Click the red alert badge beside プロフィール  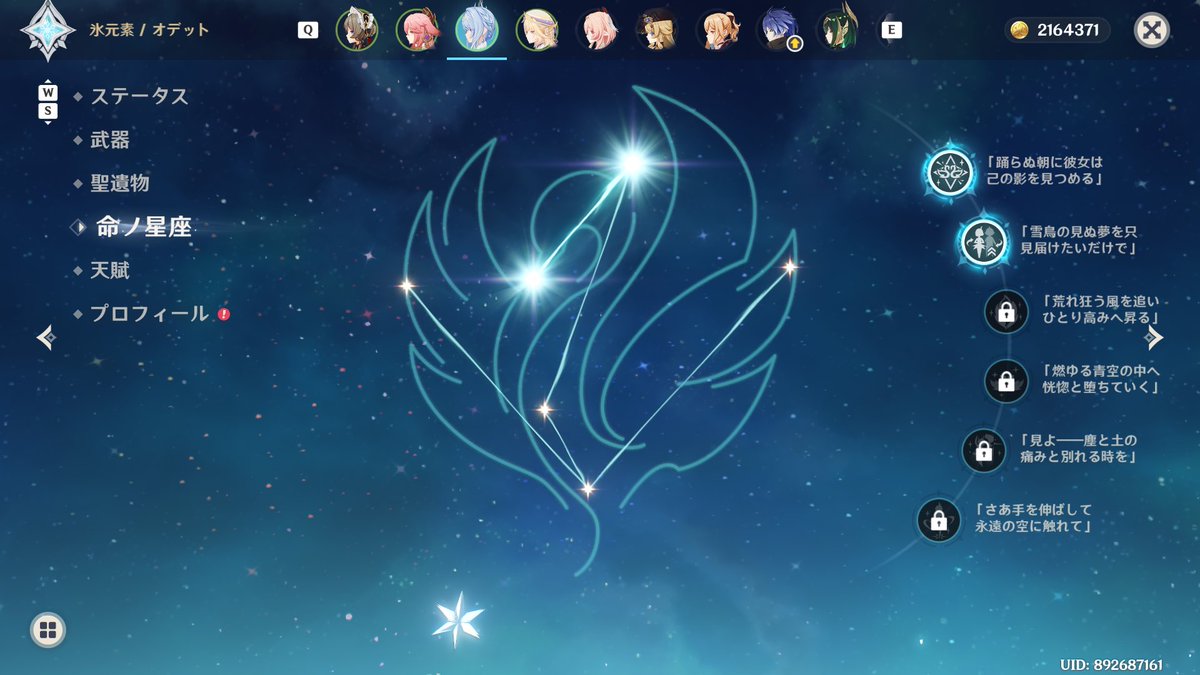click(x=224, y=314)
